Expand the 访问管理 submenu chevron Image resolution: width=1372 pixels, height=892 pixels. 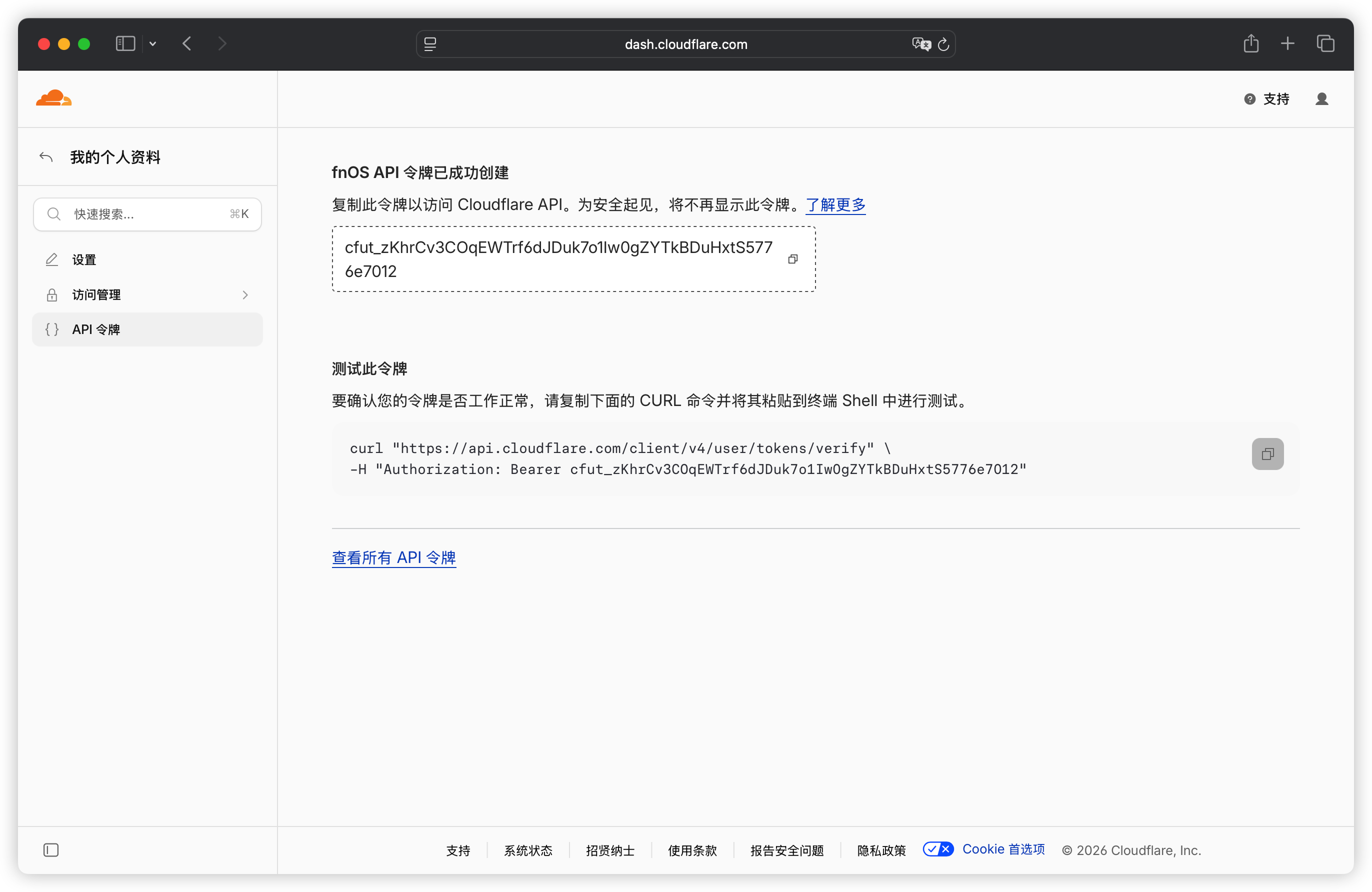coord(245,294)
